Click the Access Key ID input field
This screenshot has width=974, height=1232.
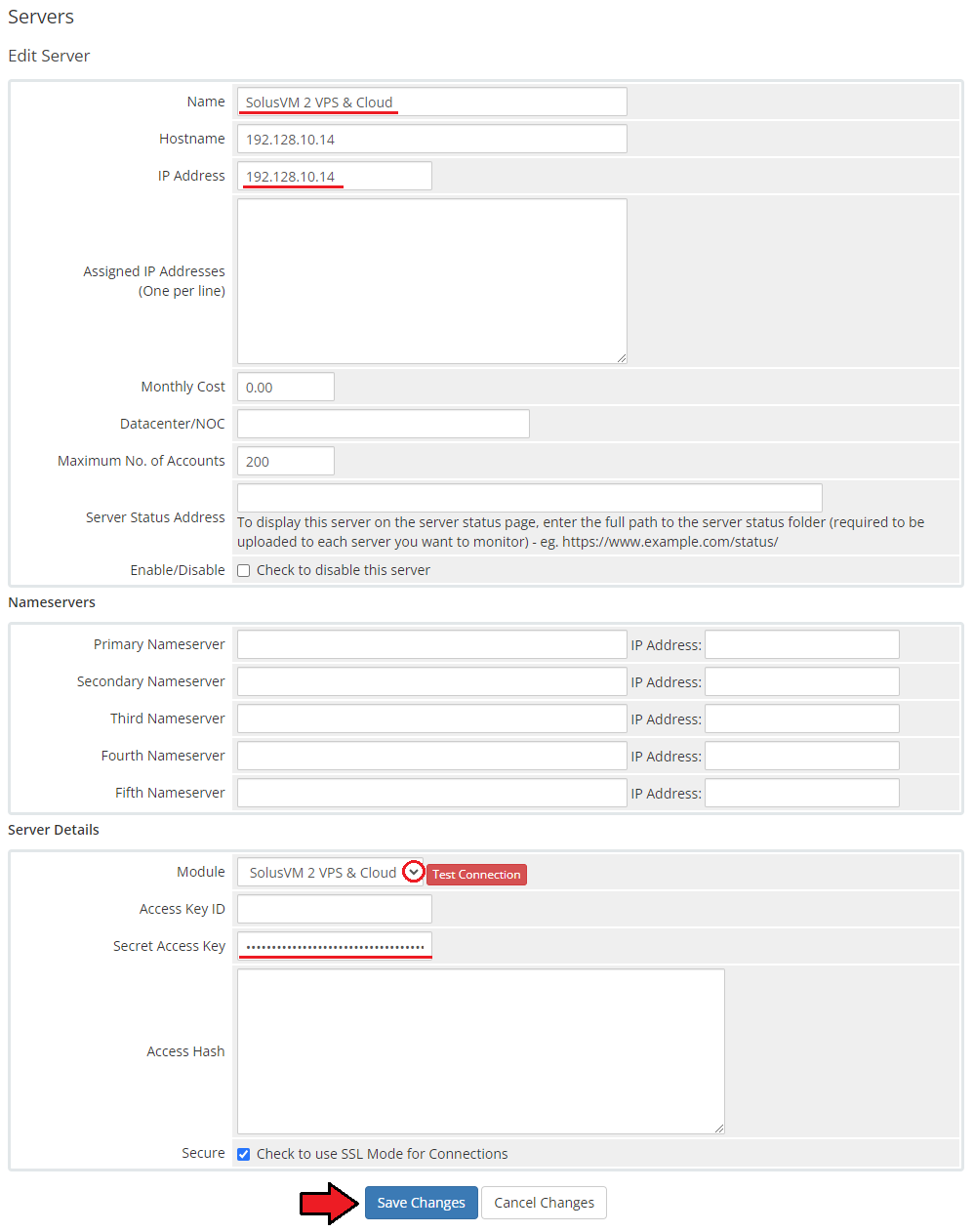334,909
